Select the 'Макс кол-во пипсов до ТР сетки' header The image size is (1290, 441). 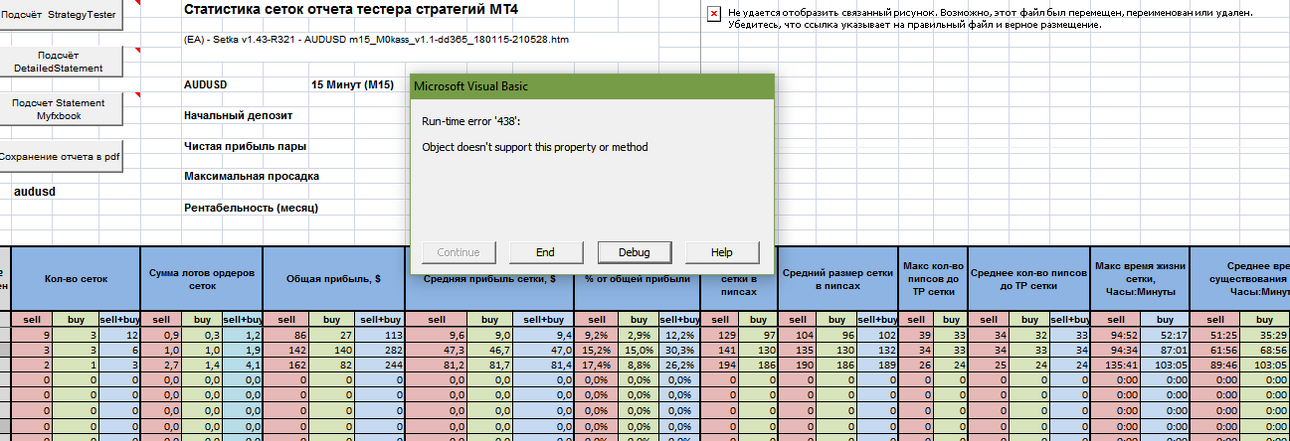tap(933, 279)
